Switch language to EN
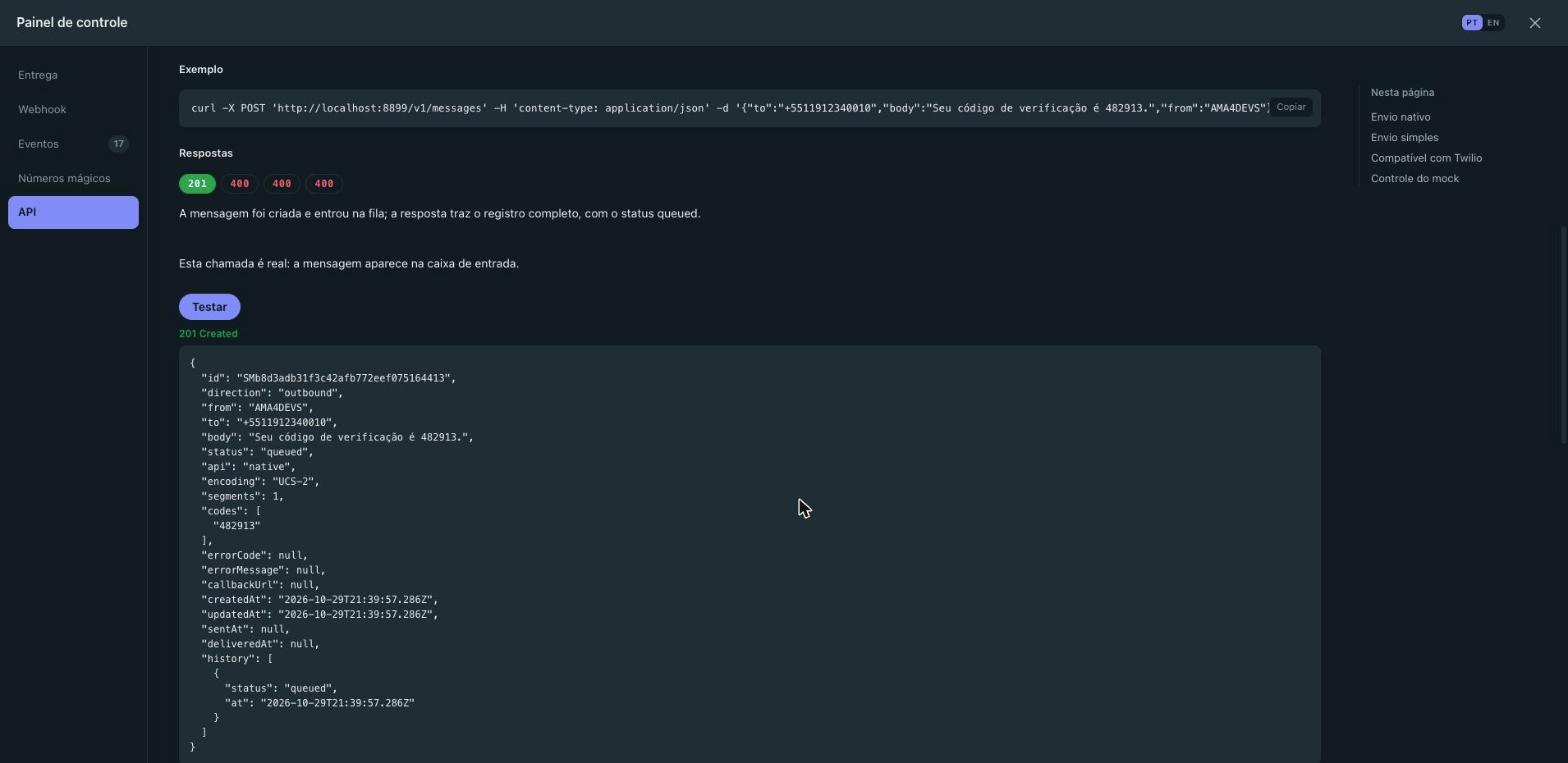 coord(1493,22)
